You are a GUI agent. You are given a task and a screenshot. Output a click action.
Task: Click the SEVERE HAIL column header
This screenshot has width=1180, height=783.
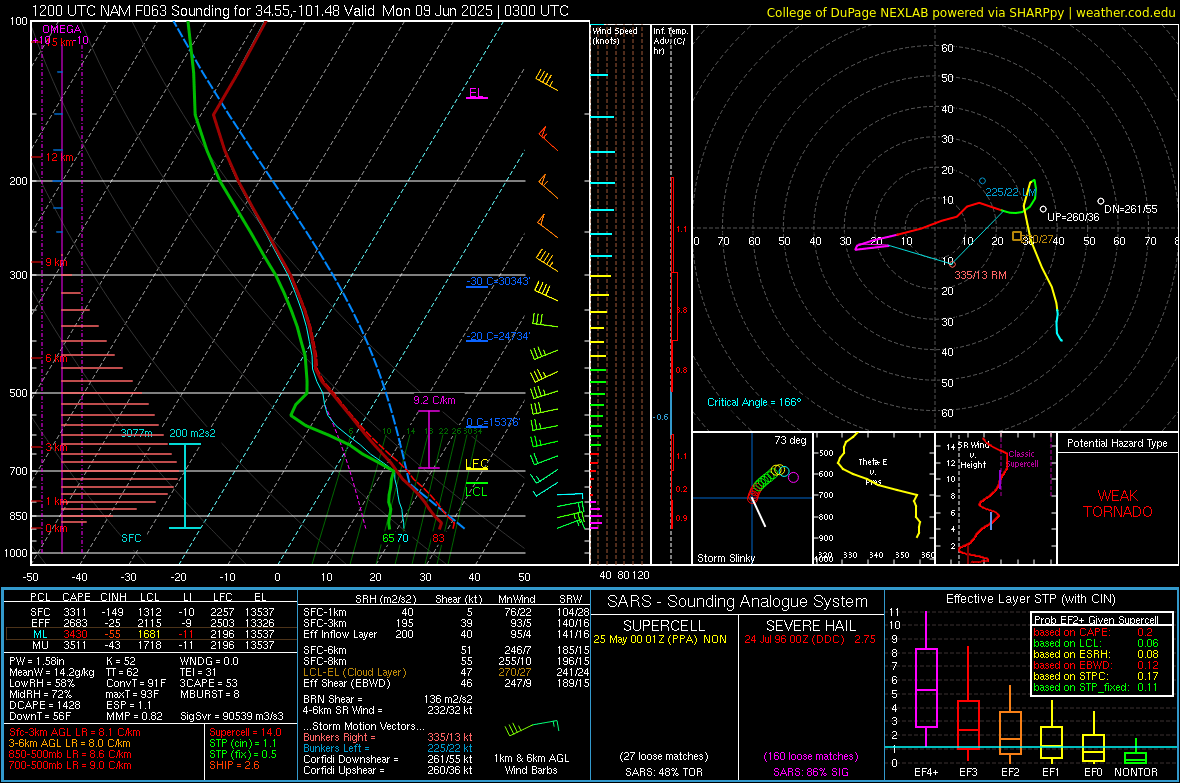click(x=810, y=626)
